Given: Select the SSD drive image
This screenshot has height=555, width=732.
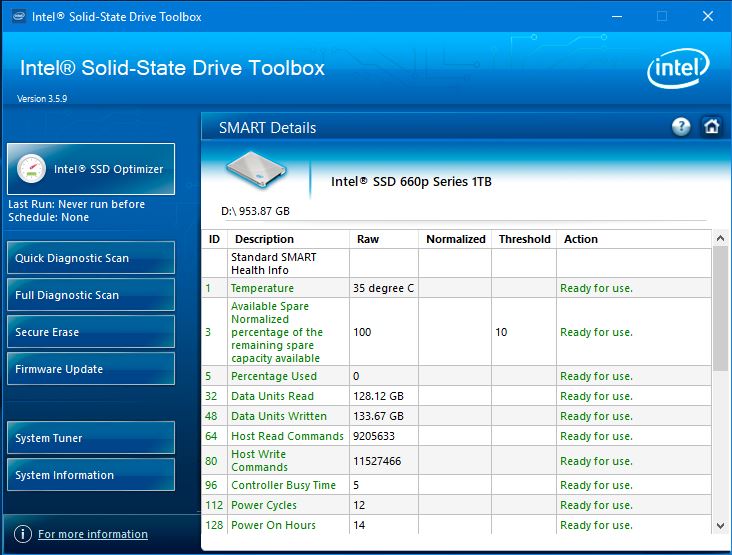Looking at the screenshot, I should point(255,169).
